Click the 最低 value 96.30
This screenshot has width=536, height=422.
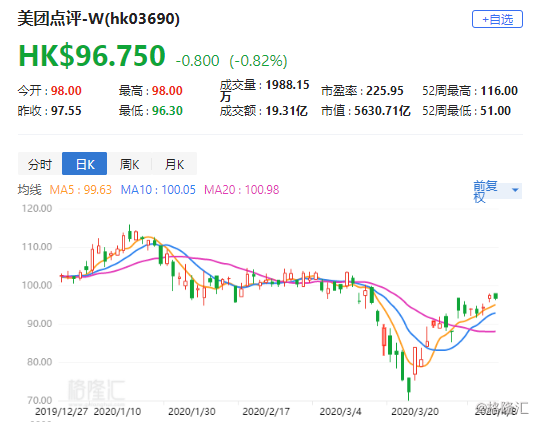pyautogui.click(x=167, y=111)
